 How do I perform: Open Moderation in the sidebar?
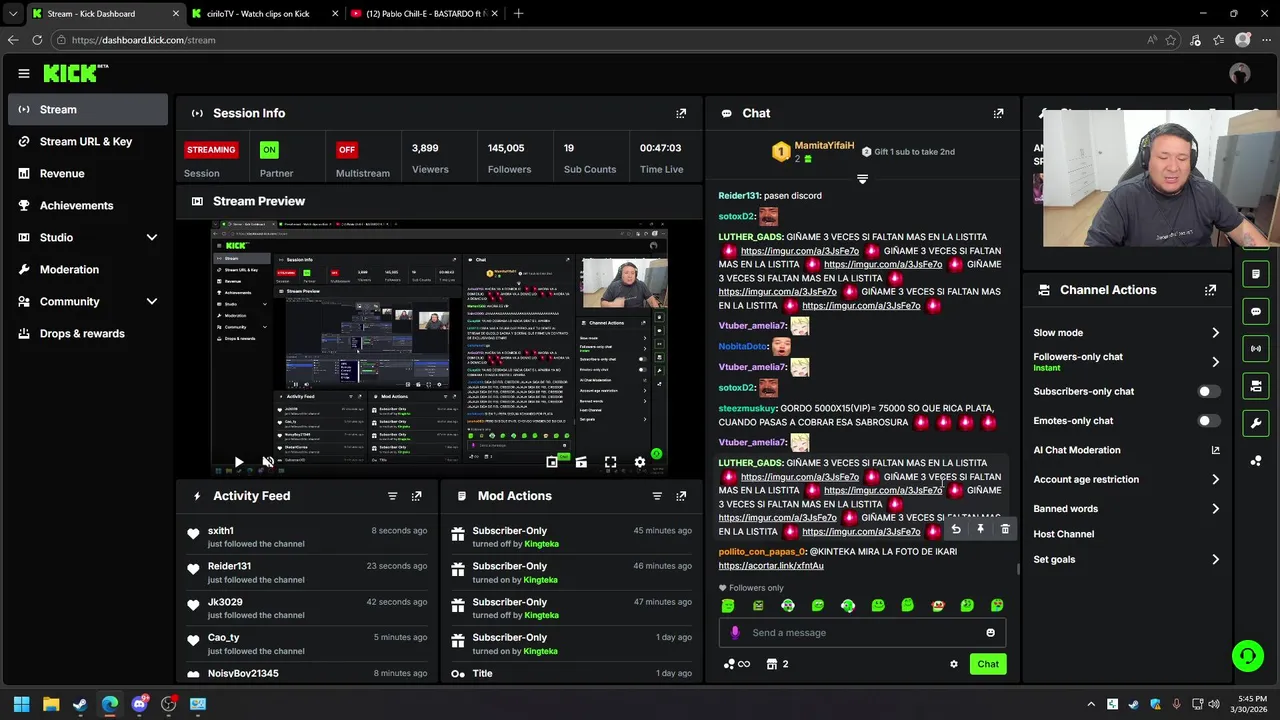pyautogui.click(x=88, y=269)
